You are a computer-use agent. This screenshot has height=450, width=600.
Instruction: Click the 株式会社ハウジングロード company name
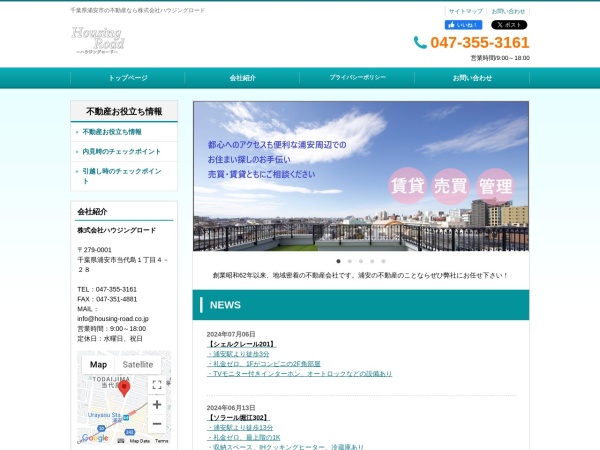point(117,230)
